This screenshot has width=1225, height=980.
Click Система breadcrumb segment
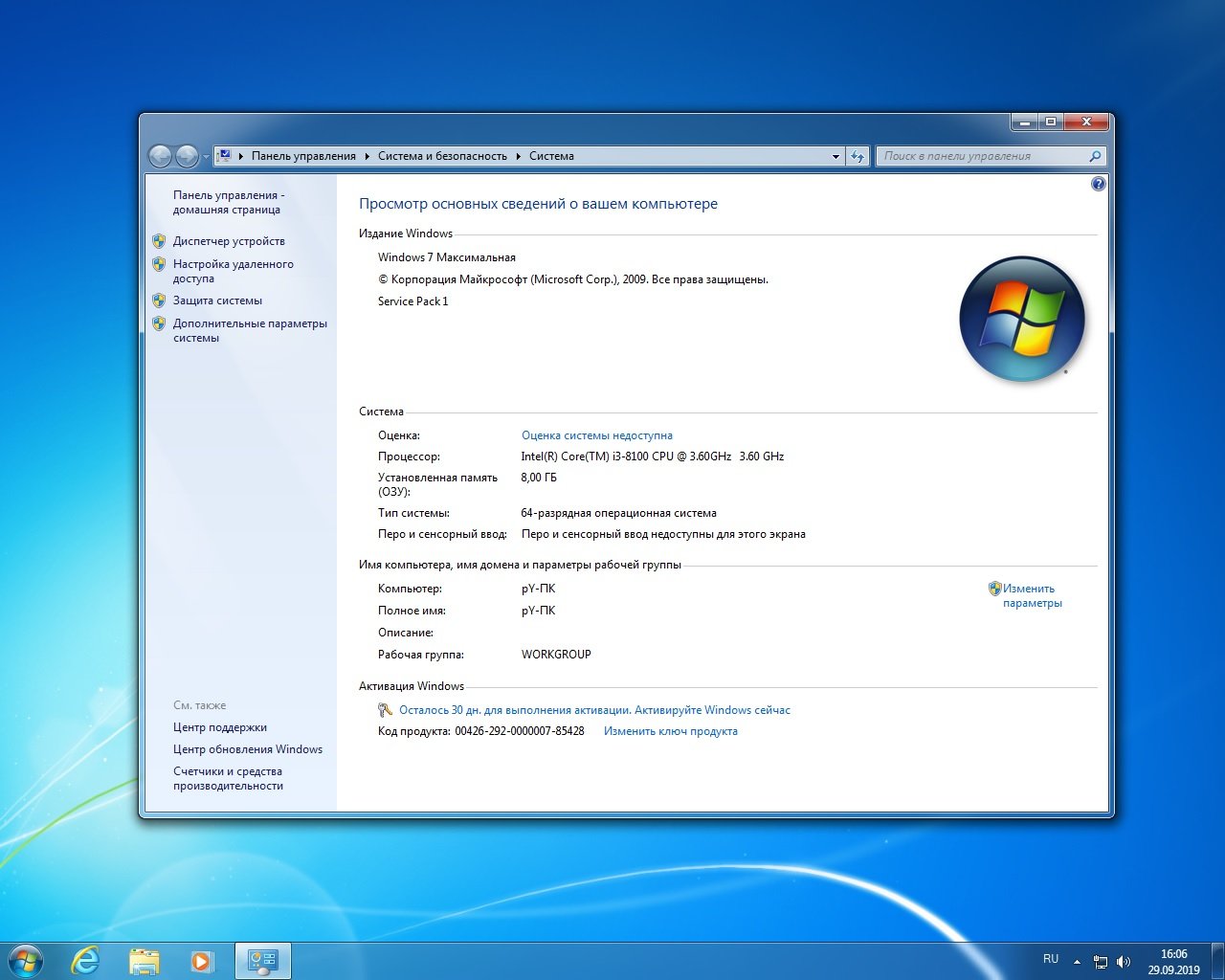tap(551, 156)
